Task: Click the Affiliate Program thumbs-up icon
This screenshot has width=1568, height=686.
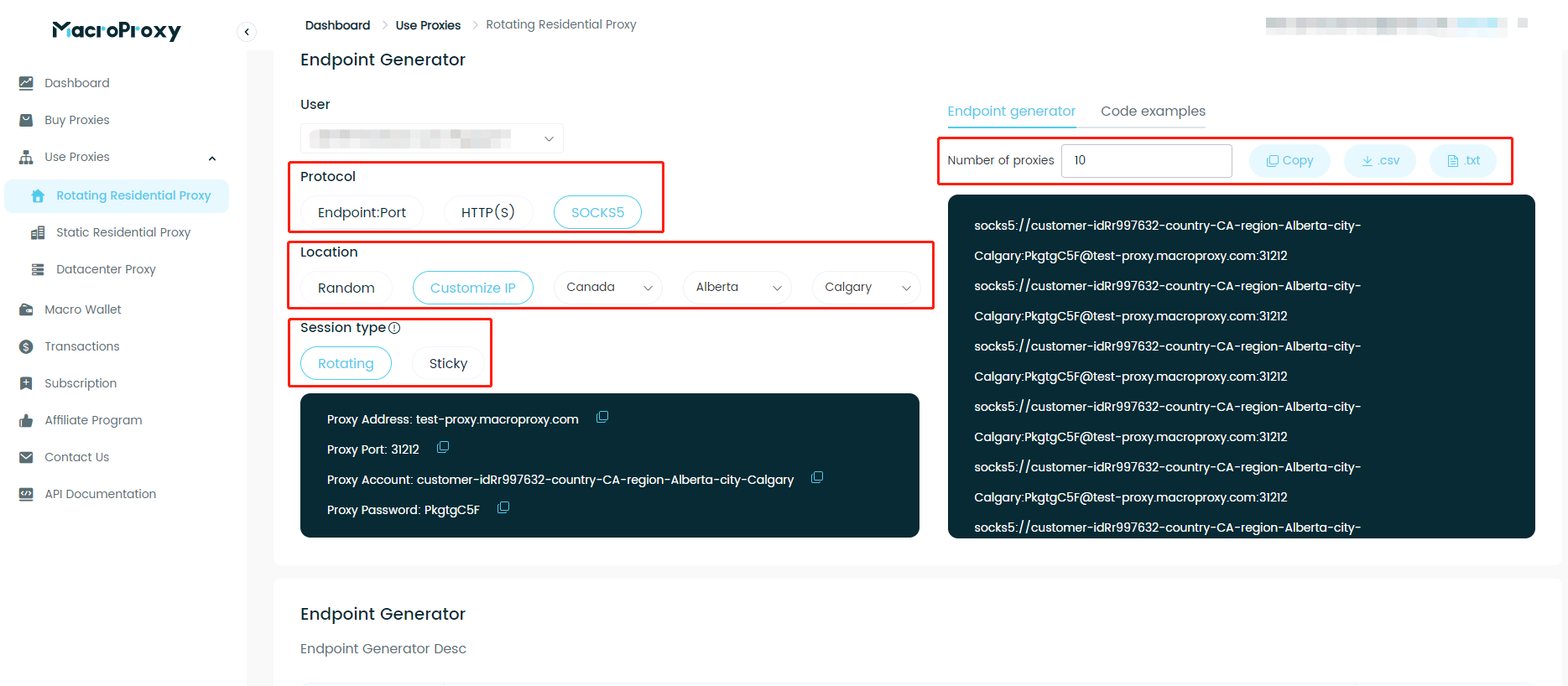Action: click(x=26, y=420)
